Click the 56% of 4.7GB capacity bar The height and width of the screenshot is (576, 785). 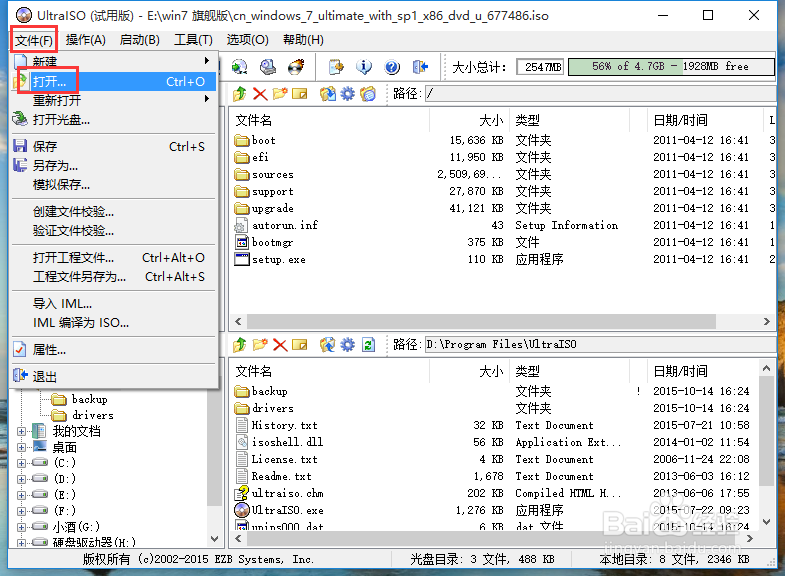click(671, 67)
